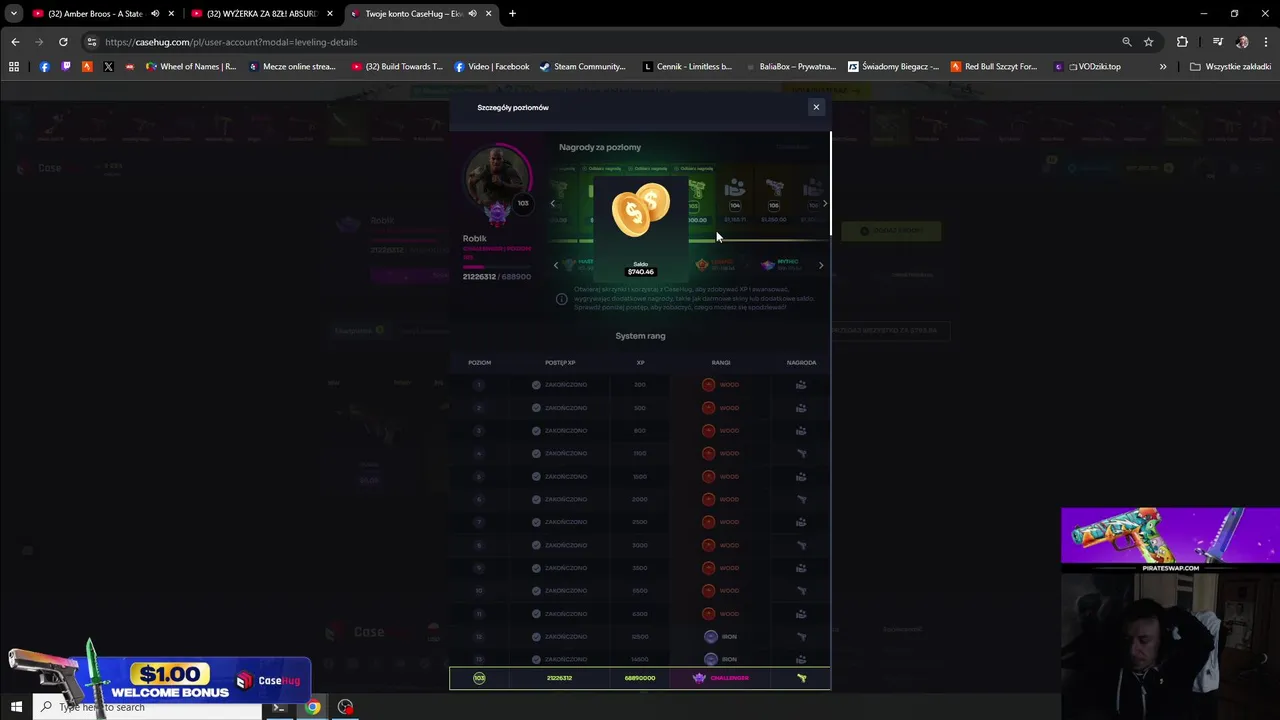1280x720 pixels.
Task: Go to previous rank with left chevron
Action: (556, 265)
